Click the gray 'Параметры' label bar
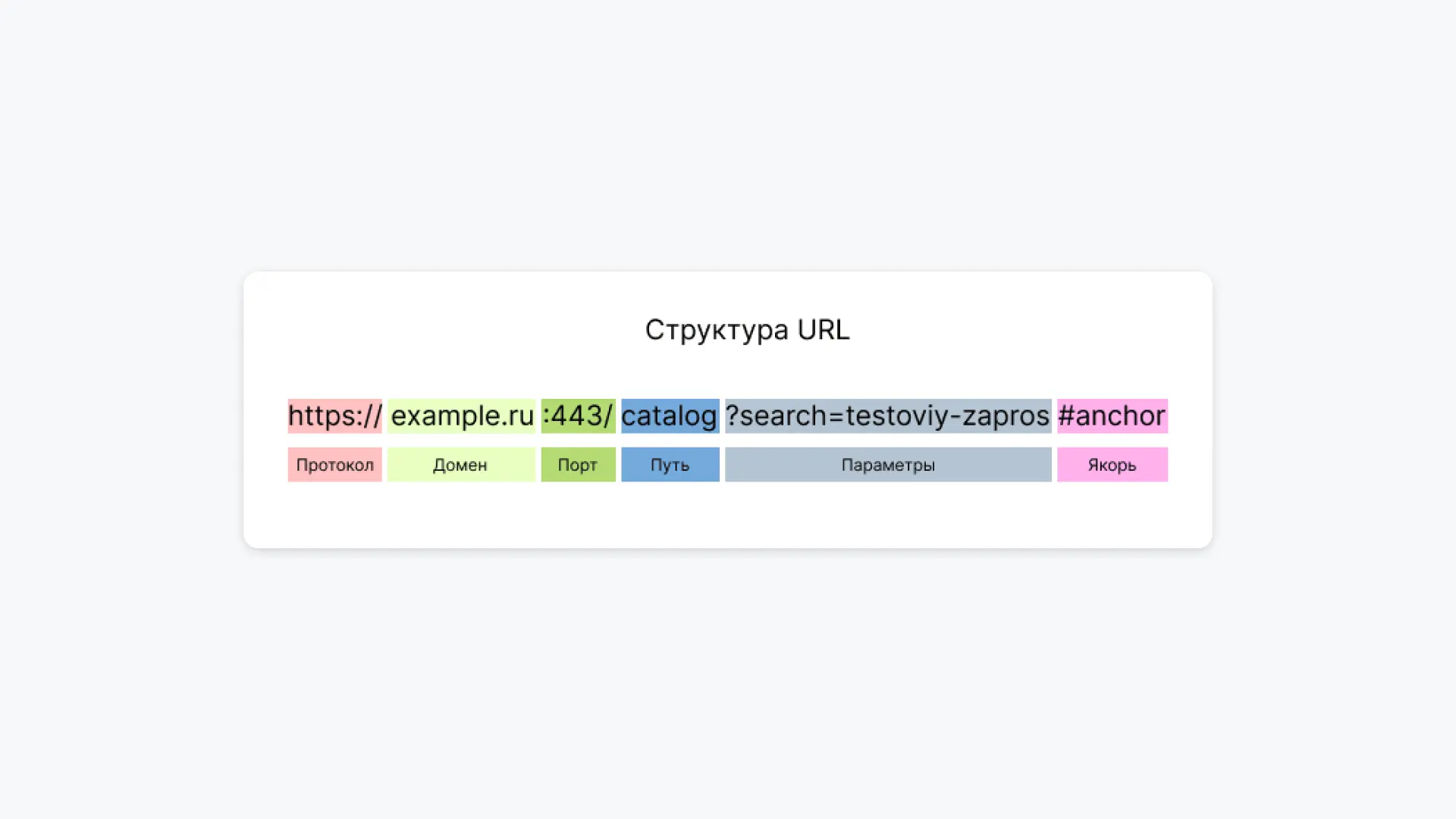The width and height of the screenshot is (1456, 819). (888, 464)
